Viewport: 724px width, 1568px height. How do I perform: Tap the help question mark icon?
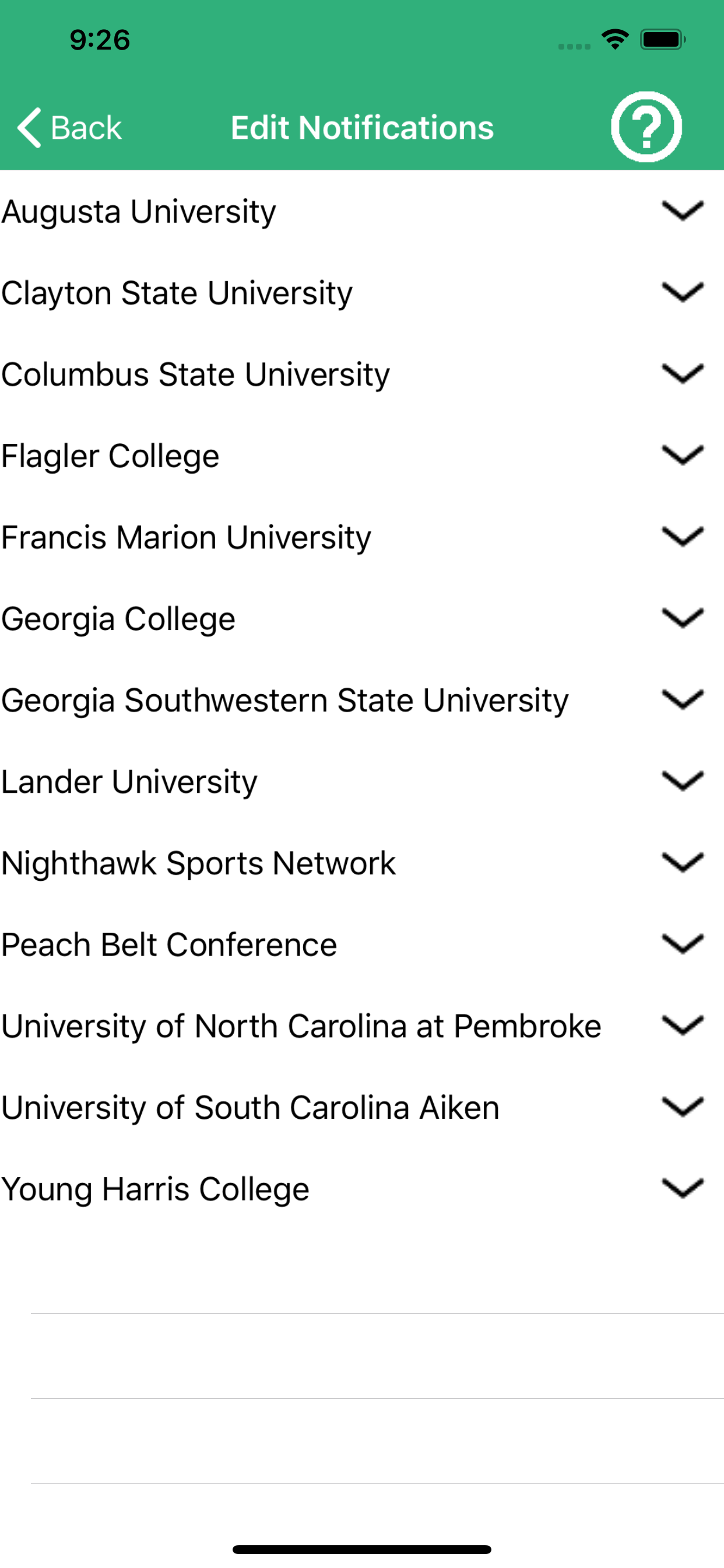coord(645,127)
